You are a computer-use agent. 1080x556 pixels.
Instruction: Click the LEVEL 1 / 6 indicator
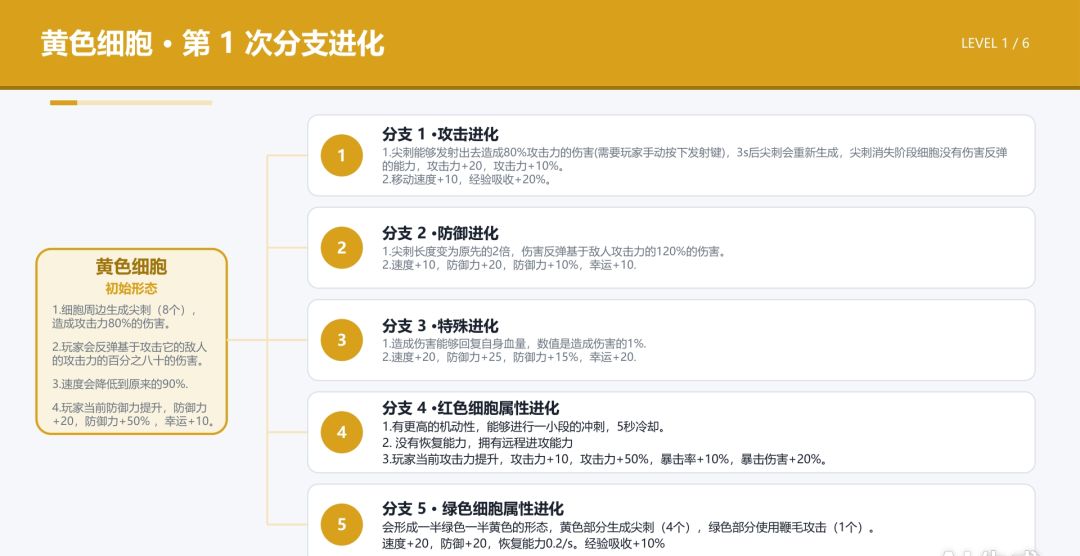995,43
